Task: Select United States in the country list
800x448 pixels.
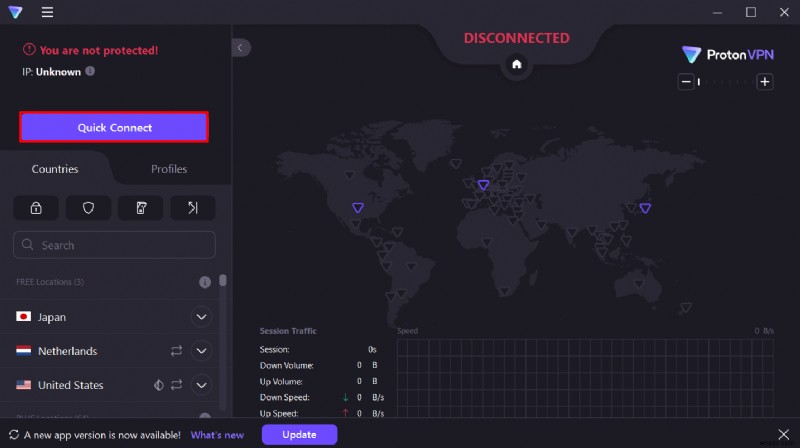Action: pos(110,385)
